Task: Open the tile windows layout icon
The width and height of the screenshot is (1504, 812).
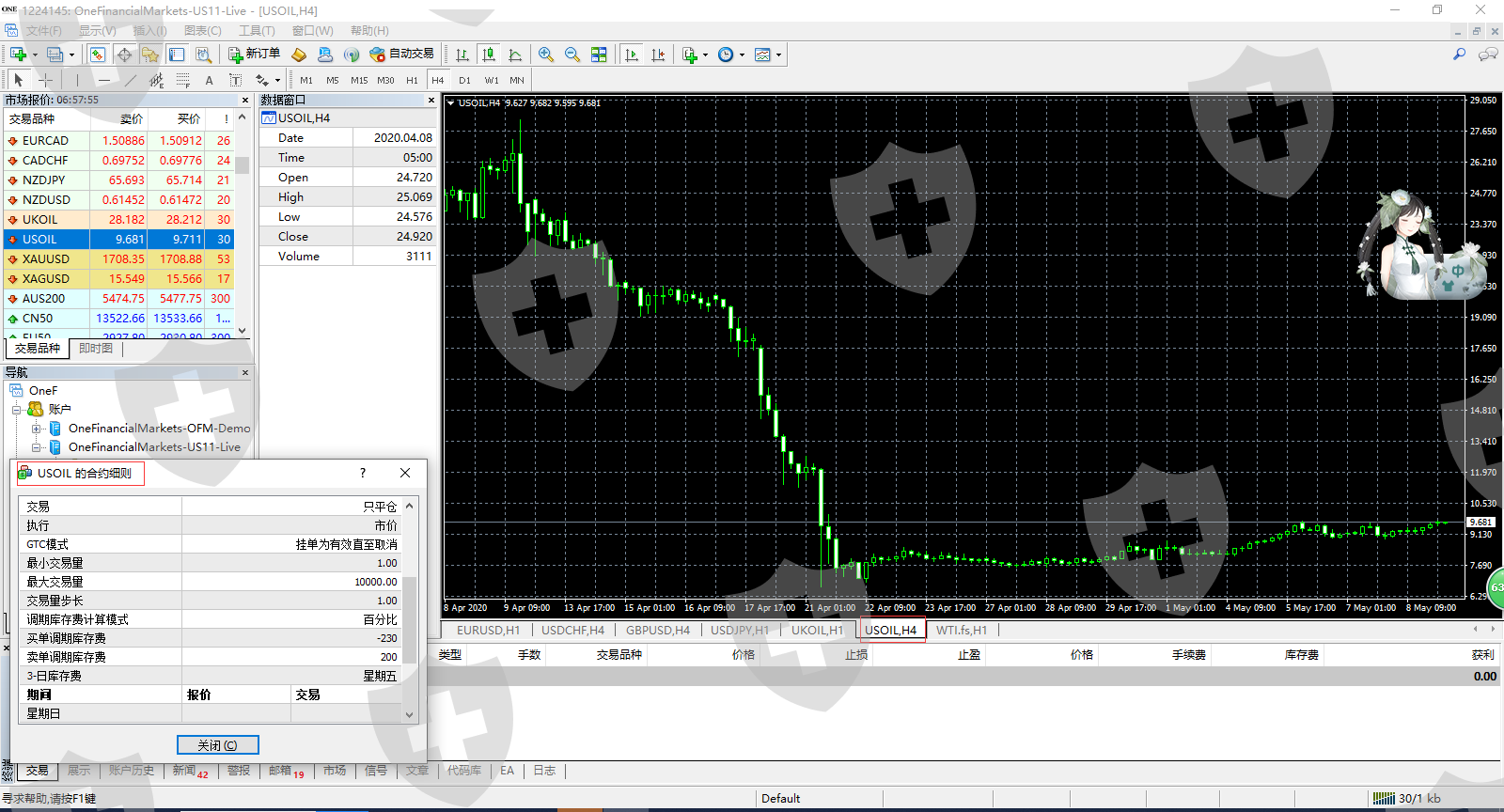Action: pos(599,55)
